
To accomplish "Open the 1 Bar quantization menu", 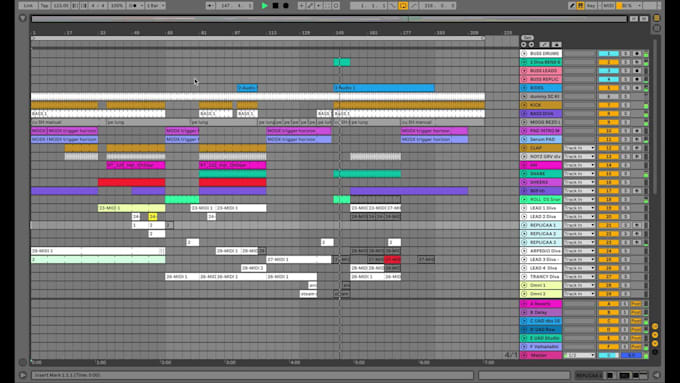I will pos(155,6).
